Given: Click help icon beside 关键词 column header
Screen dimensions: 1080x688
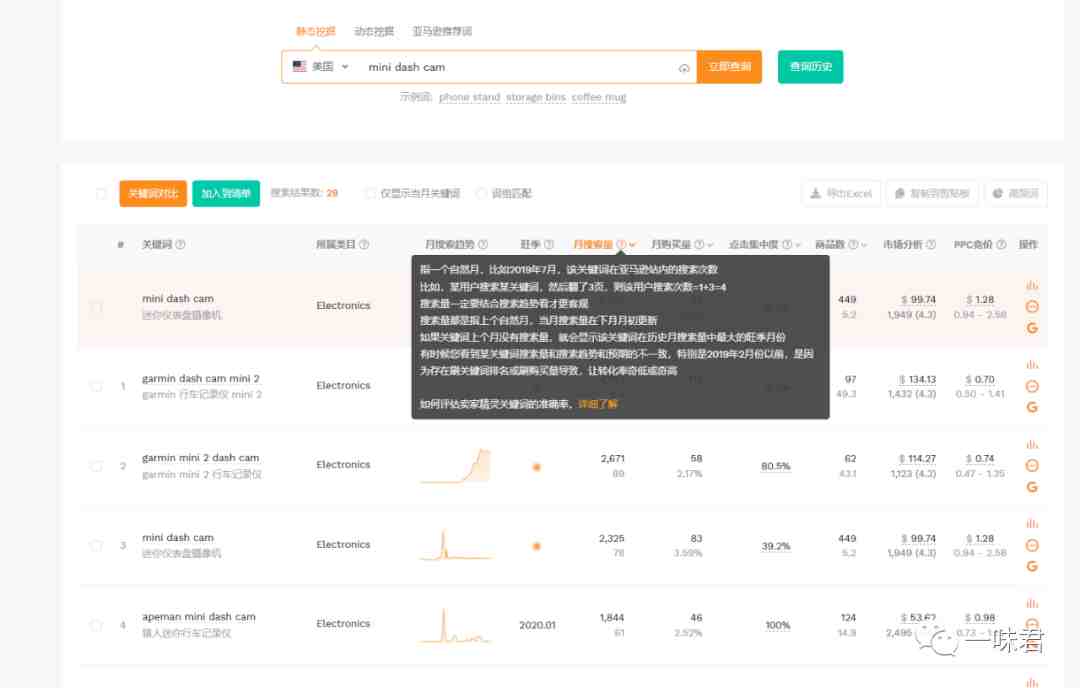Looking at the screenshot, I should coord(180,244).
